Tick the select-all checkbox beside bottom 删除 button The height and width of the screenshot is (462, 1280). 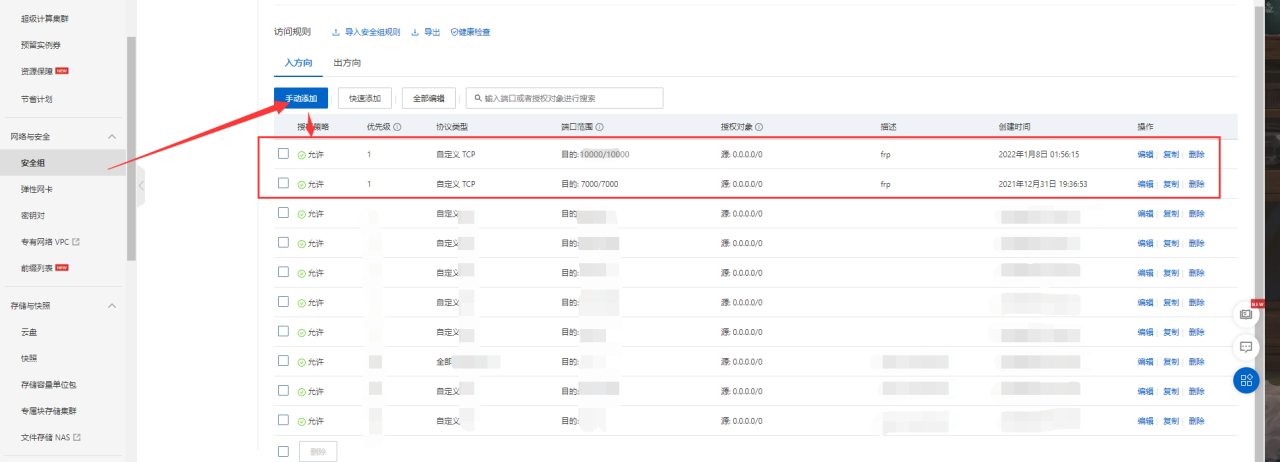pyautogui.click(x=284, y=451)
